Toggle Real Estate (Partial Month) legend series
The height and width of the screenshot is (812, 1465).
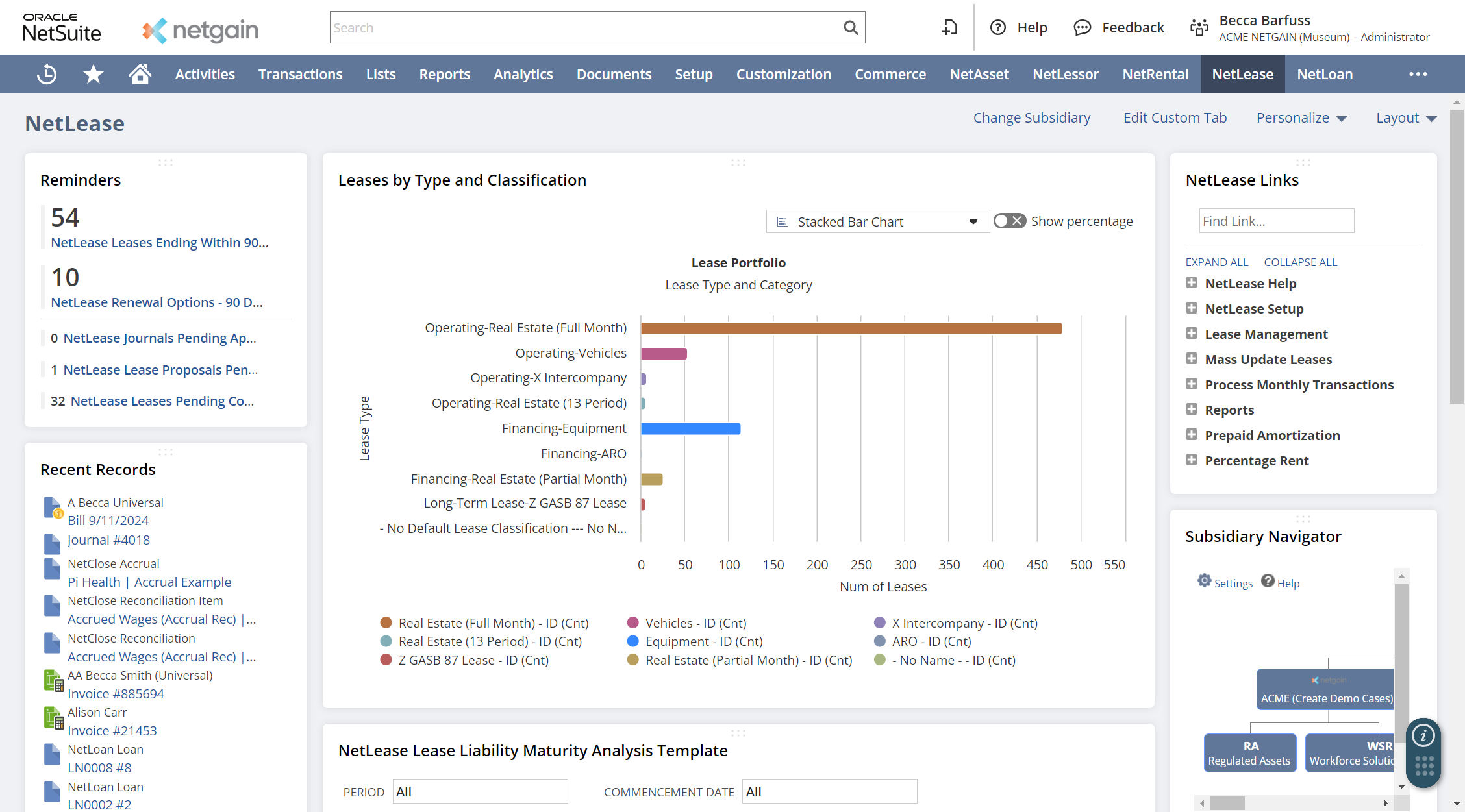740,660
